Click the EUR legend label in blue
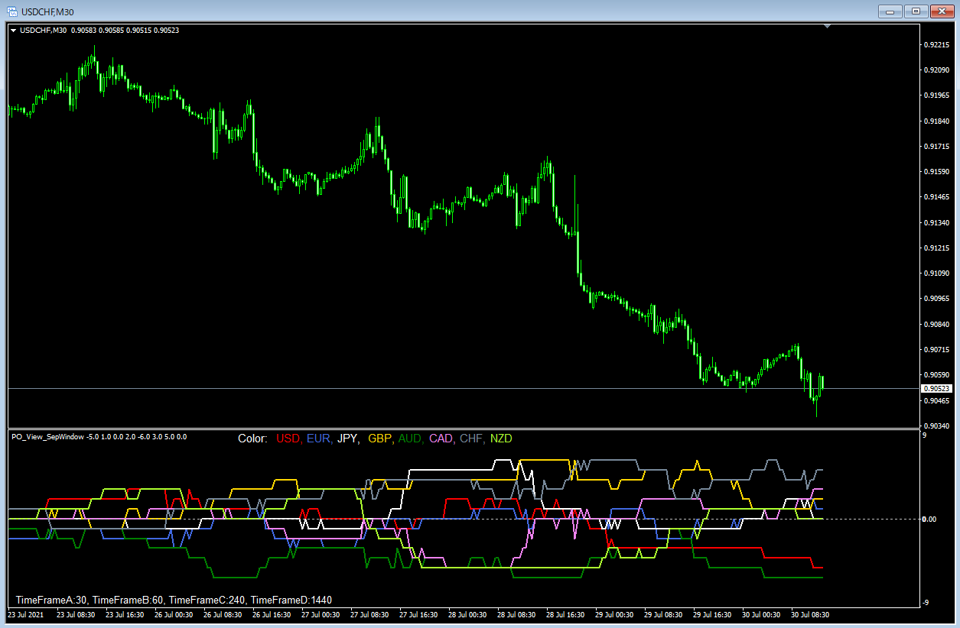 [x=318, y=439]
